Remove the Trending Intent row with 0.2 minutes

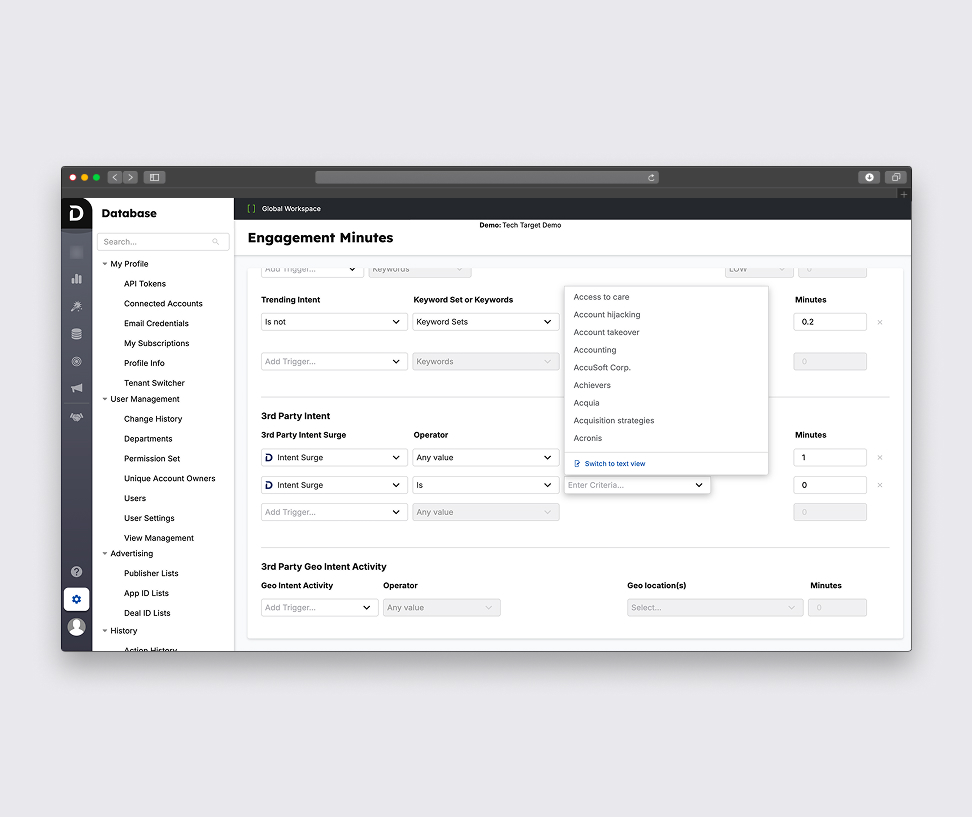click(880, 322)
